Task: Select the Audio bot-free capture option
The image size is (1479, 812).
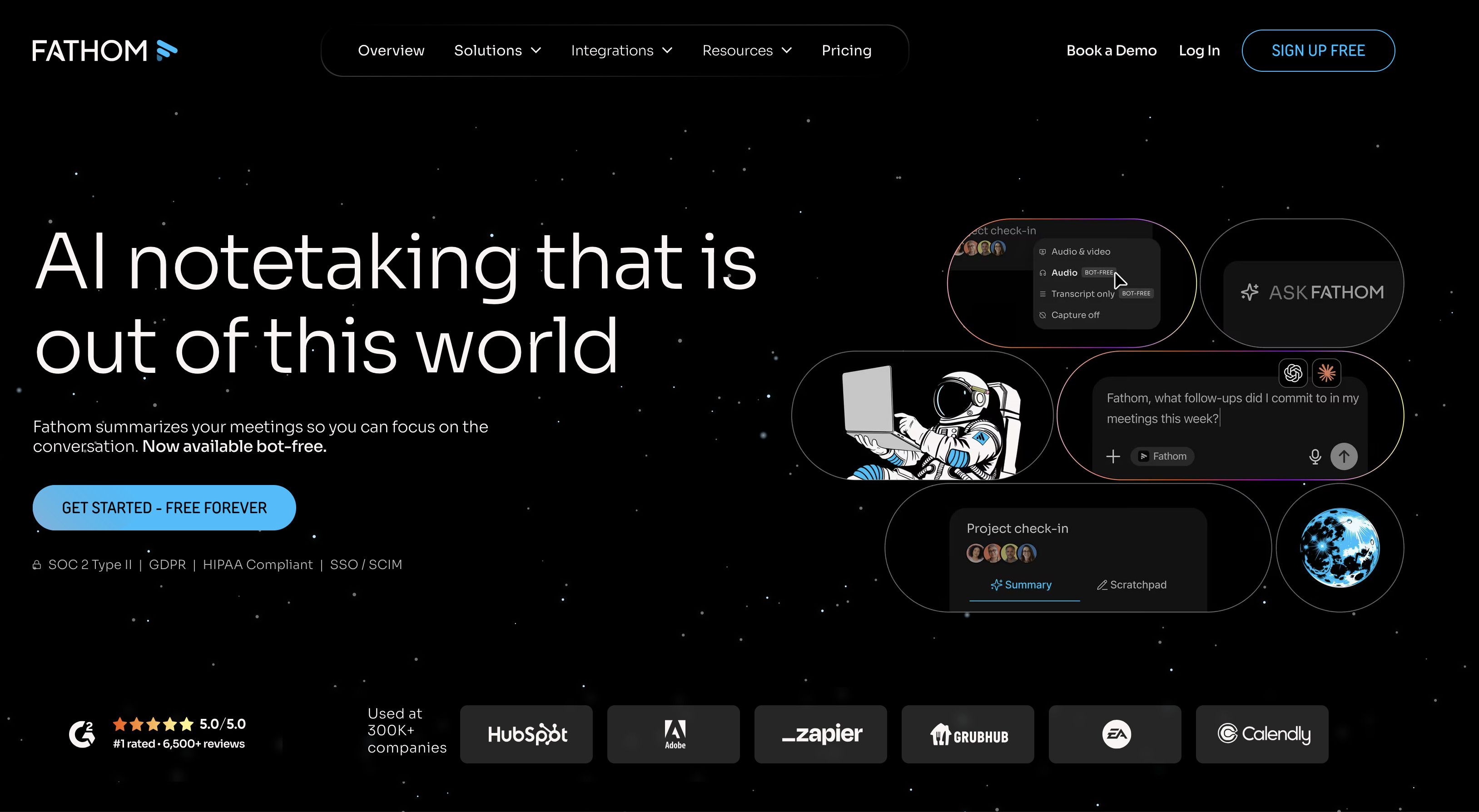Action: click(x=1077, y=272)
